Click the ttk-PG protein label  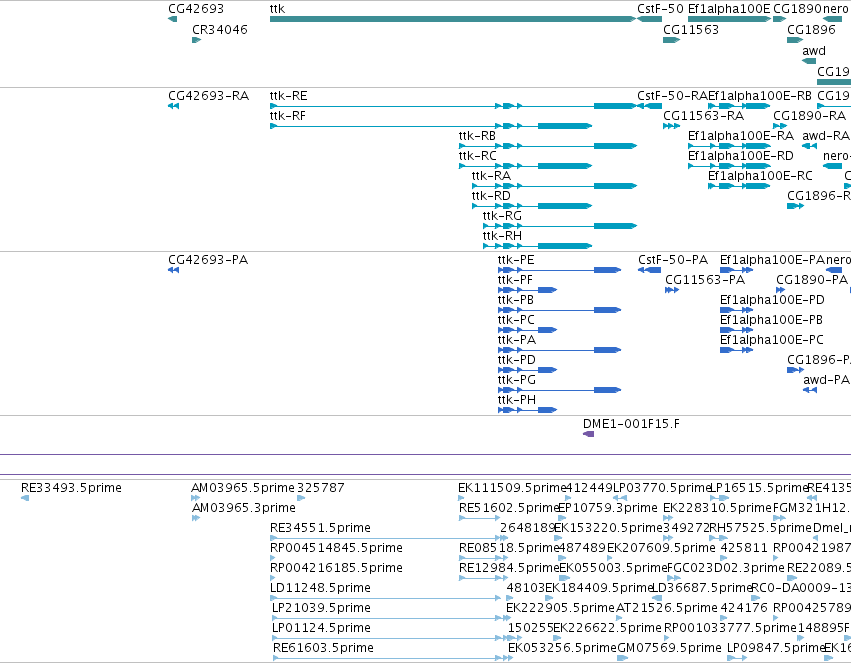[517, 380]
